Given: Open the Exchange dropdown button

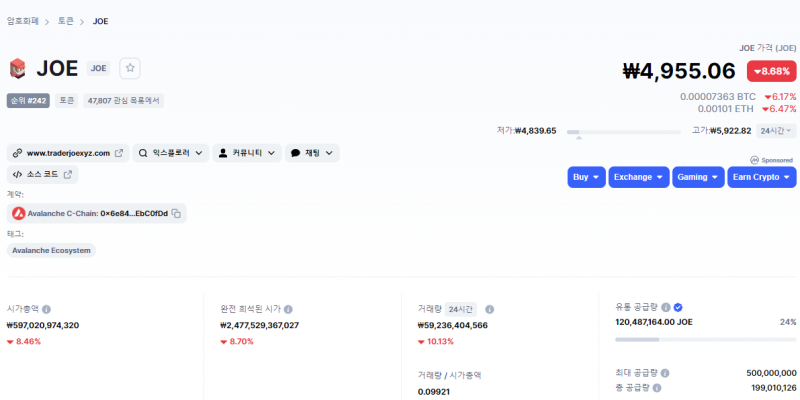Looking at the screenshot, I should 639,177.
